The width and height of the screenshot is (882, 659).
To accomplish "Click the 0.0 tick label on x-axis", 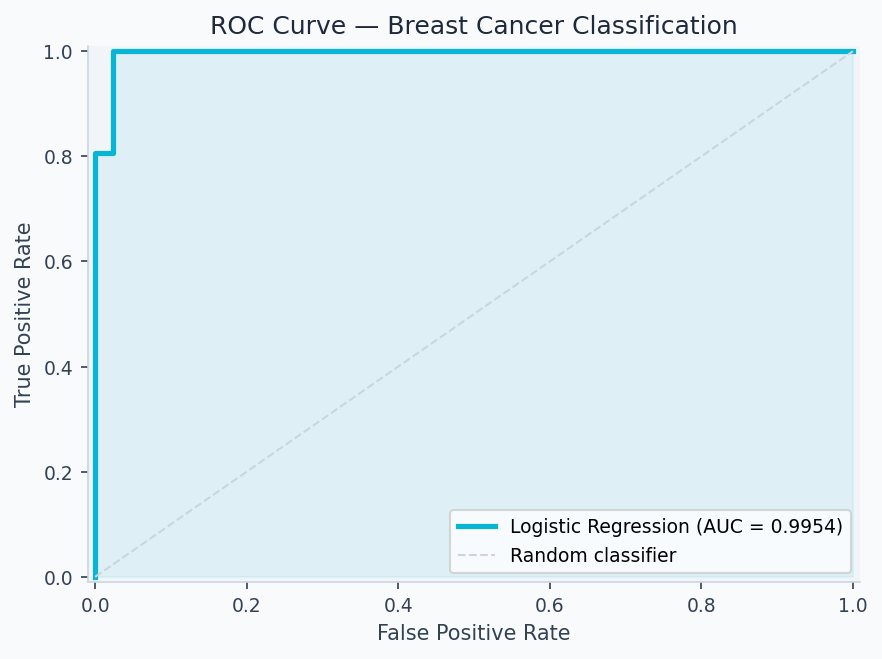I will [95, 604].
